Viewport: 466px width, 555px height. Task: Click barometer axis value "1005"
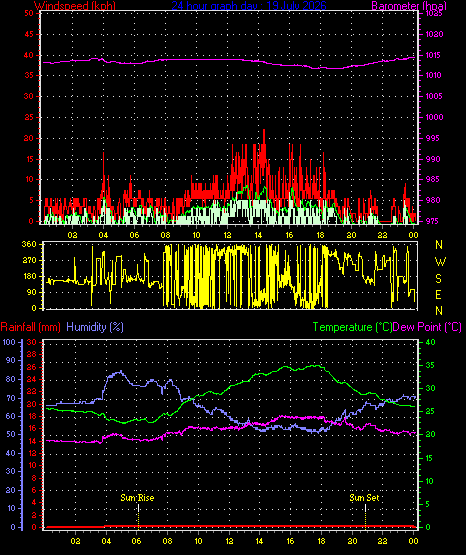[x=434, y=96]
